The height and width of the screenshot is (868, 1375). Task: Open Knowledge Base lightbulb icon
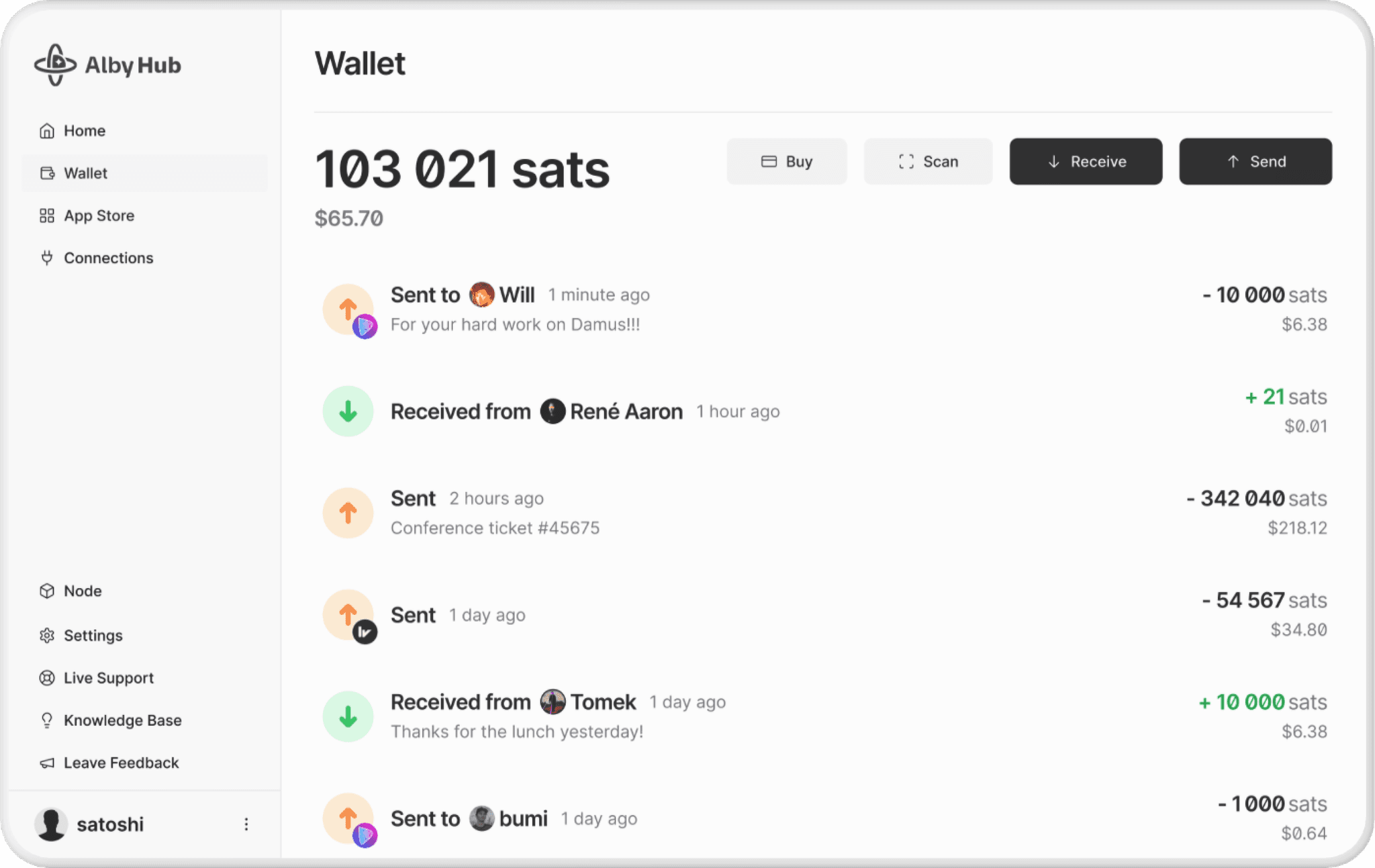pos(47,720)
